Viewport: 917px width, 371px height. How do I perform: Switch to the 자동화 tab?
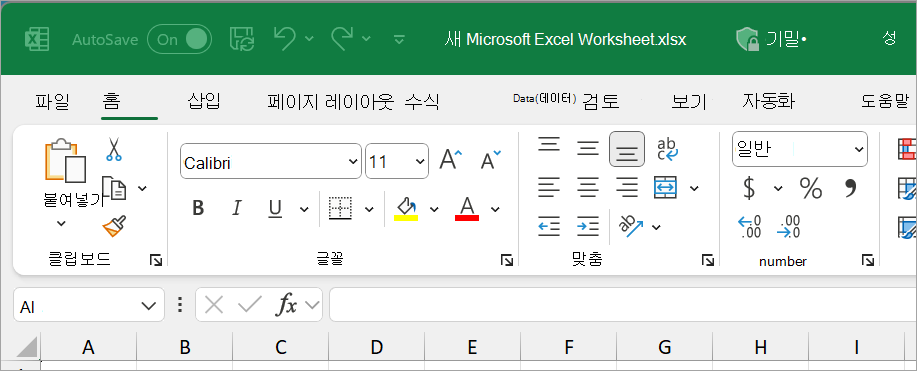pos(768,101)
